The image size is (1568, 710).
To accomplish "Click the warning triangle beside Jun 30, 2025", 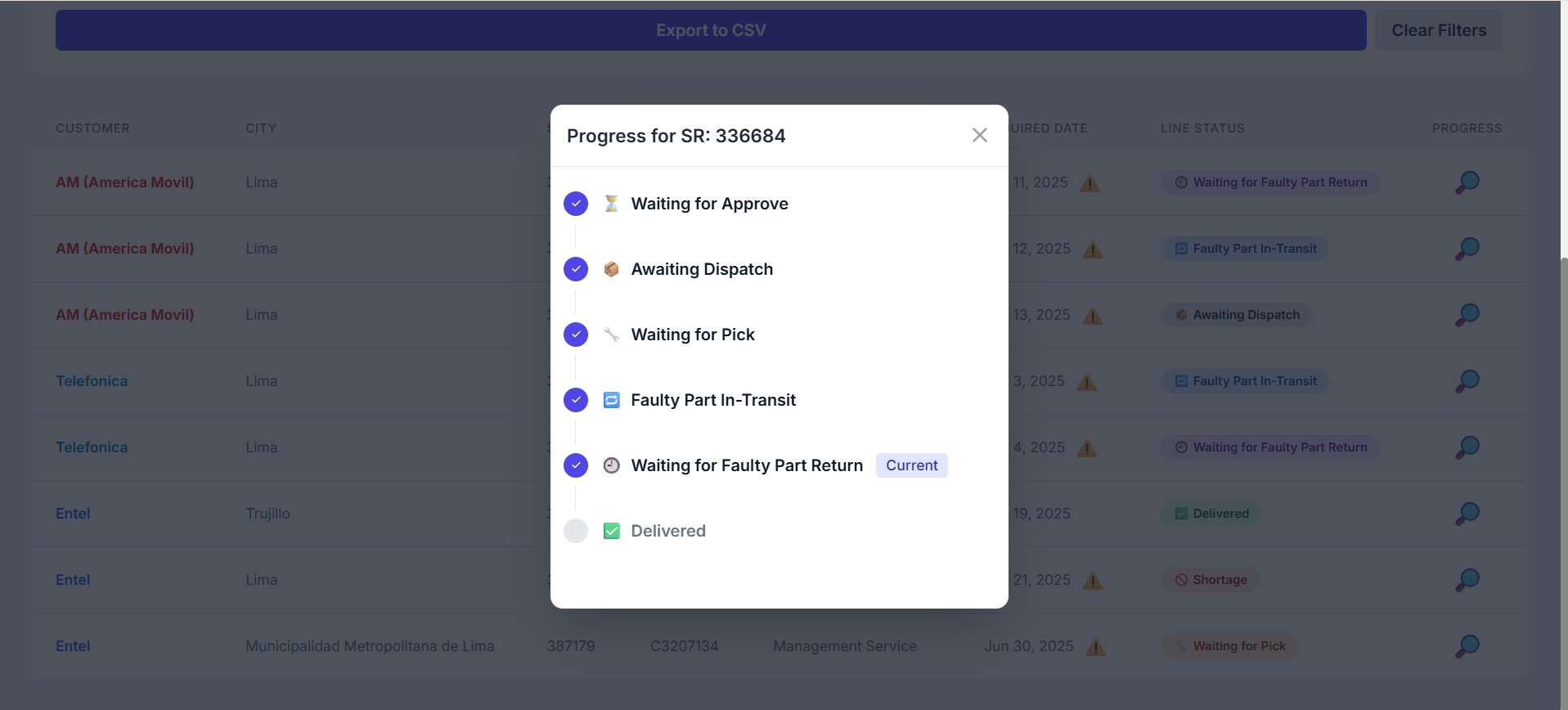I will (x=1096, y=647).
